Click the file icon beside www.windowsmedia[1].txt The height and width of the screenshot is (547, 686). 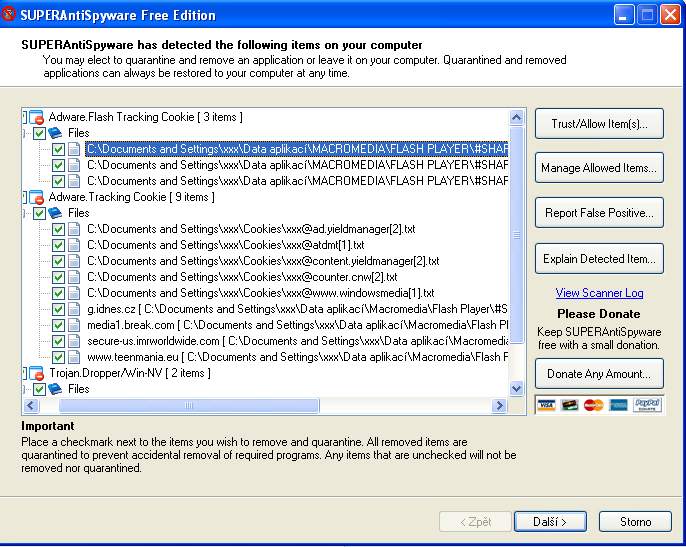74,293
